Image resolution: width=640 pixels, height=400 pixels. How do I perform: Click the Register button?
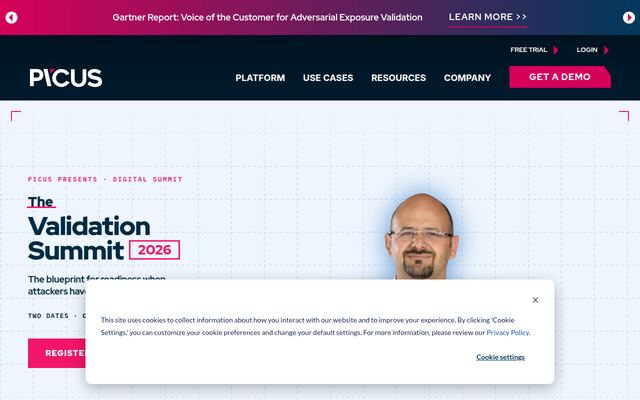[x=57, y=353]
